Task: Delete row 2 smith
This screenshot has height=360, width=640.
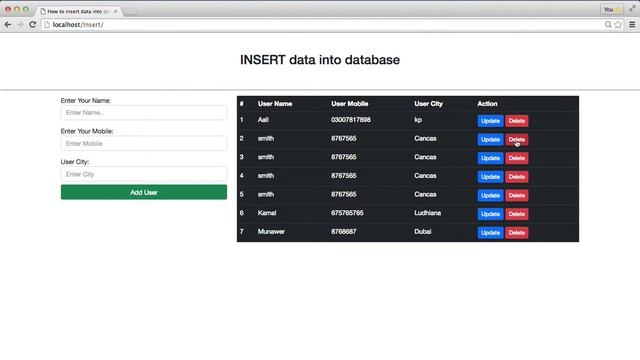Action: click(x=517, y=140)
